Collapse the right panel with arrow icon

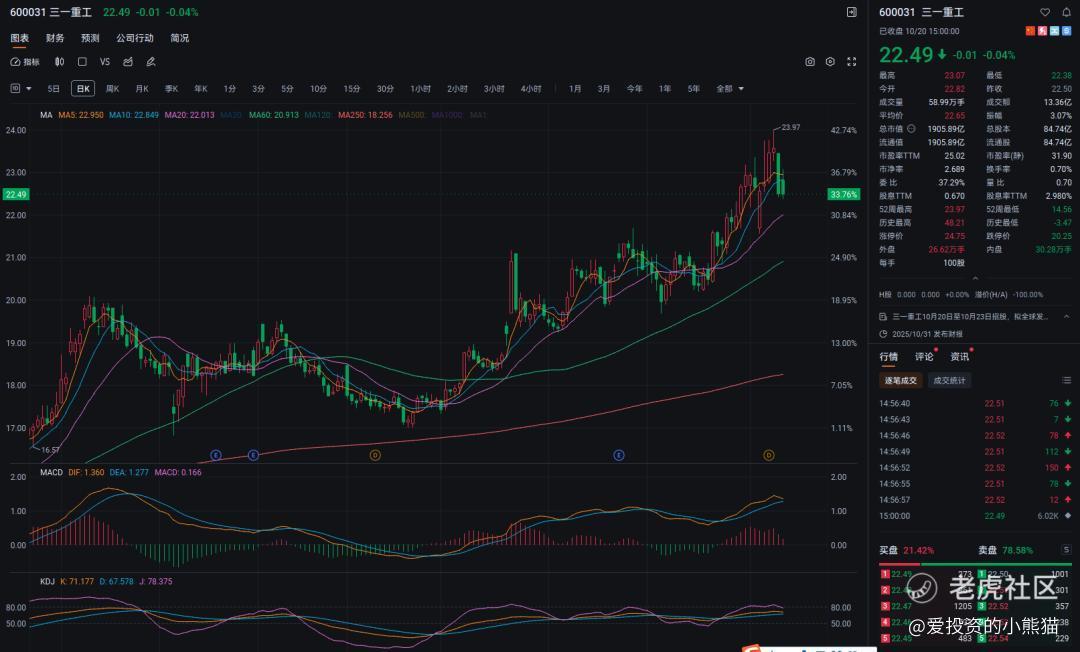tap(852, 12)
